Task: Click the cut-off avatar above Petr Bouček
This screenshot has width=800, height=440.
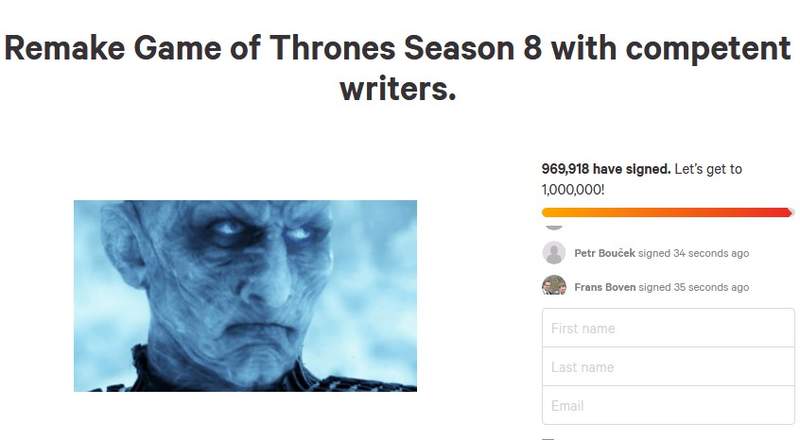Action: point(554,228)
